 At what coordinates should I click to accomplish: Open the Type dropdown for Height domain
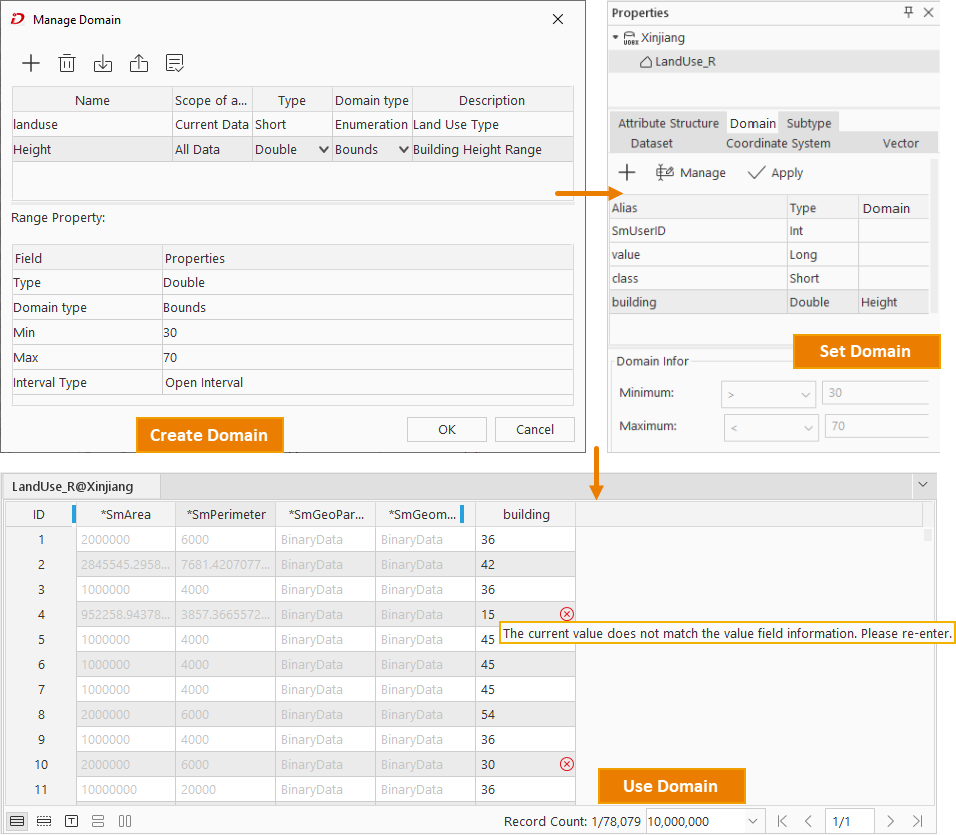click(323, 150)
